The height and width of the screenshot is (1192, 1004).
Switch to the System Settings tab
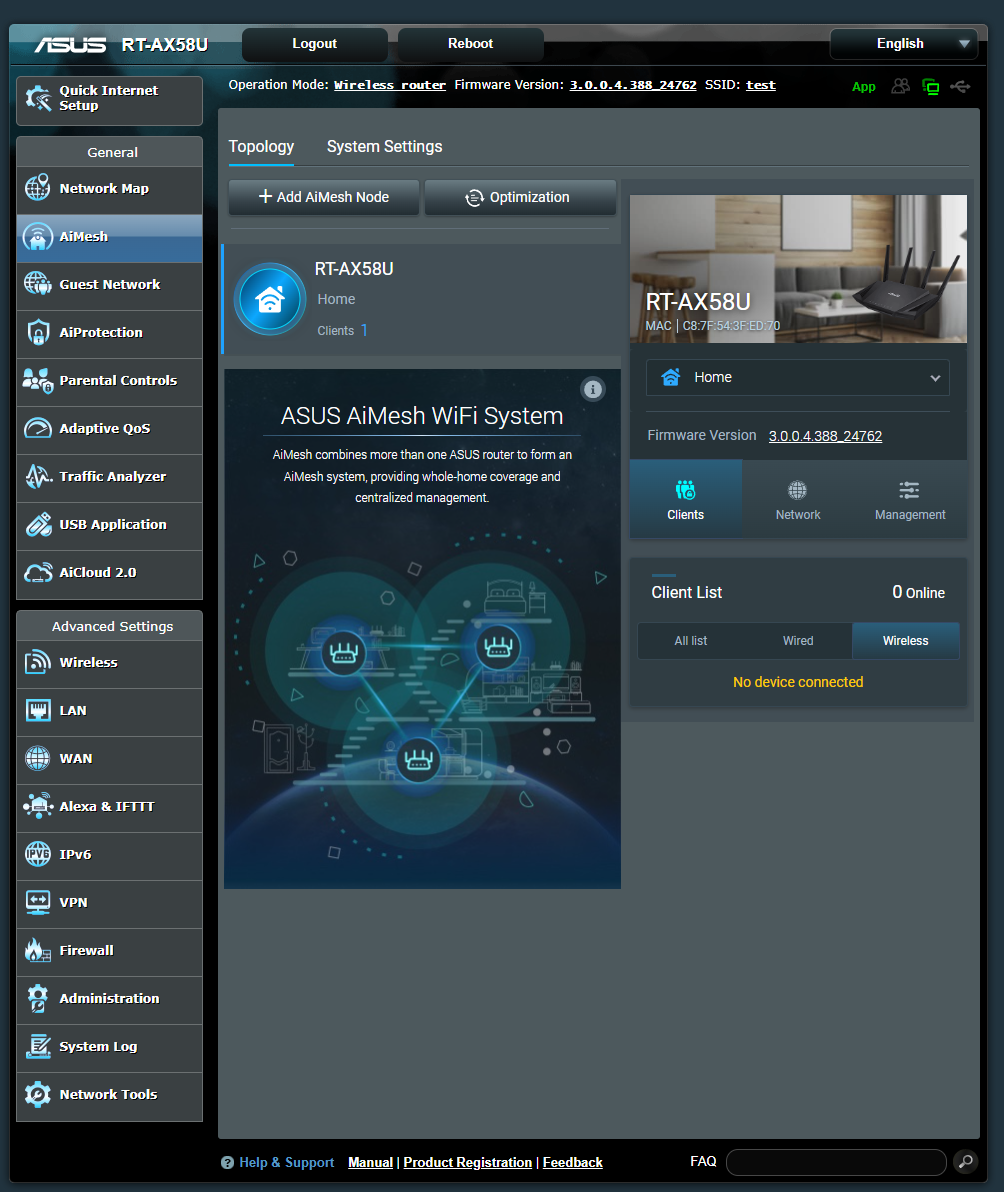coord(385,147)
